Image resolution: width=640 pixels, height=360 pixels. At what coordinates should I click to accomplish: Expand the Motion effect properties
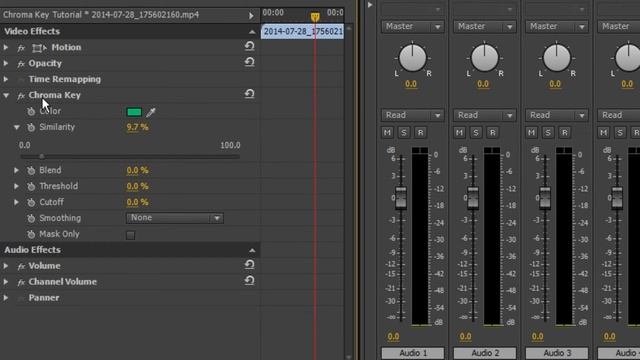click(x=6, y=47)
